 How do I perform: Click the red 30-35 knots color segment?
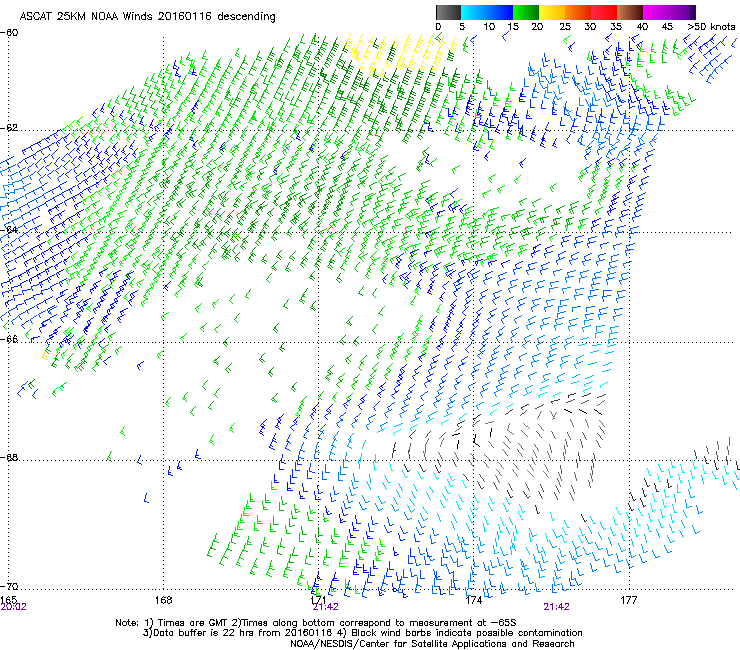[604, 12]
